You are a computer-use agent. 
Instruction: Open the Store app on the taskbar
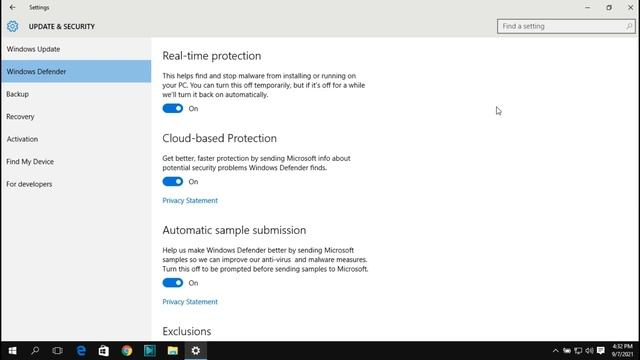click(x=104, y=351)
